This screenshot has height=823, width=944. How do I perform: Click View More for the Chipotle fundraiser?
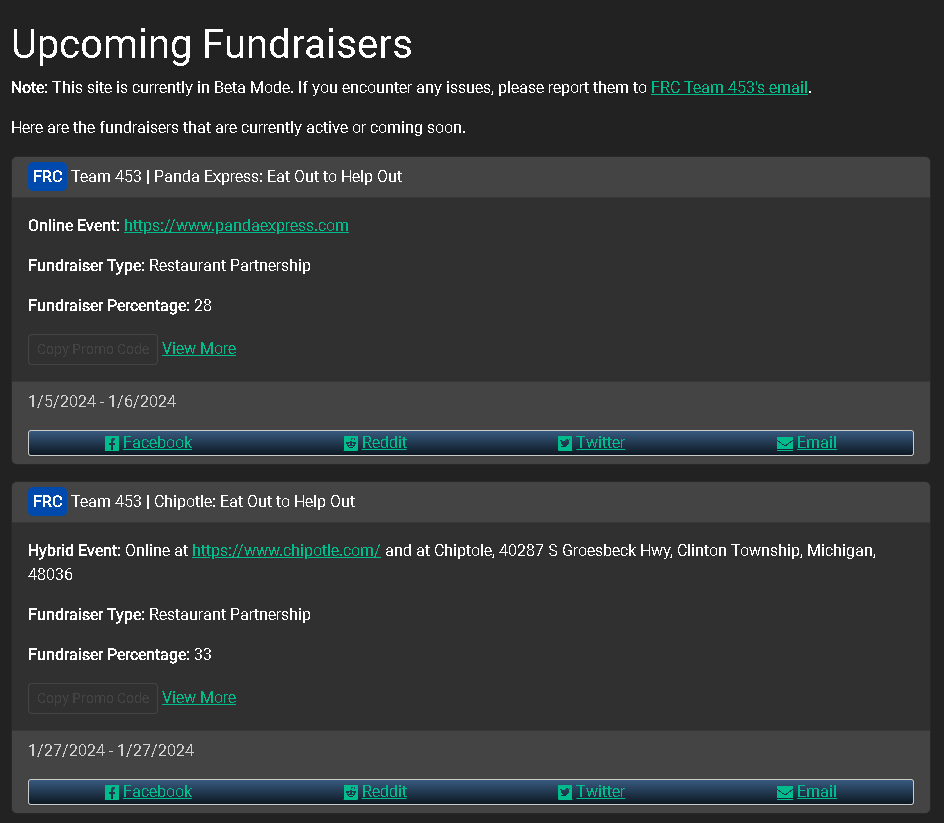tap(199, 698)
